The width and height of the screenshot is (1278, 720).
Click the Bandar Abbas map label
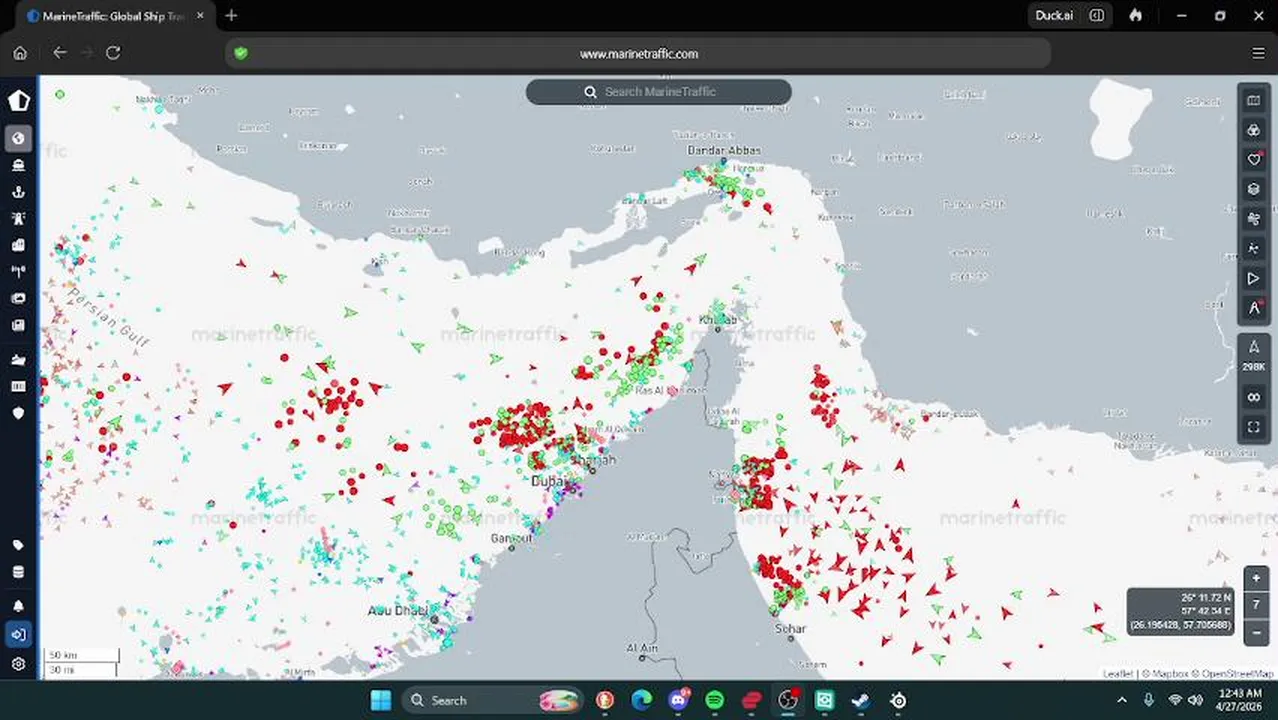pyautogui.click(x=724, y=151)
